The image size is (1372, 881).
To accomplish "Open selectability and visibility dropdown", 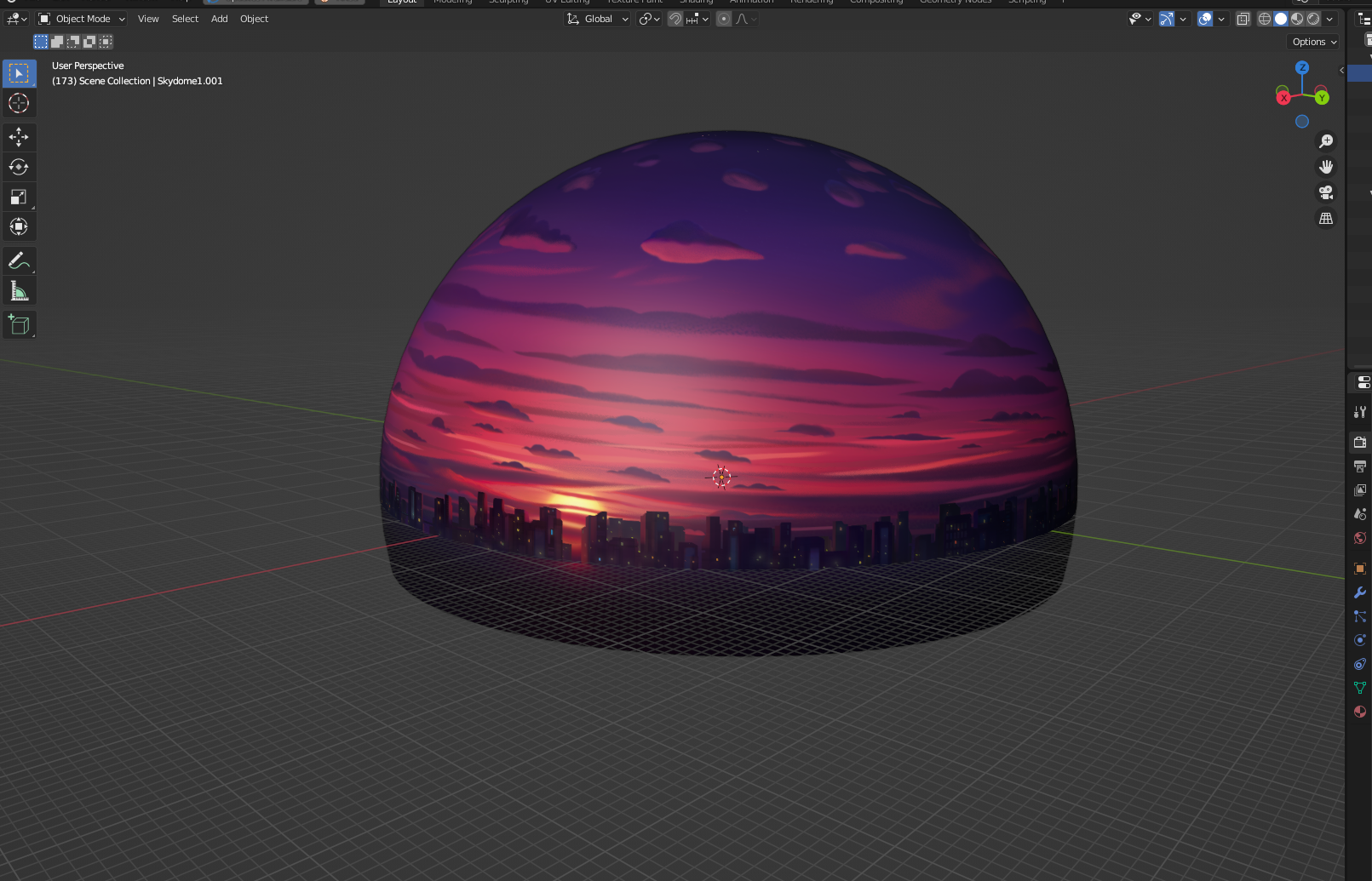I will tap(1140, 19).
